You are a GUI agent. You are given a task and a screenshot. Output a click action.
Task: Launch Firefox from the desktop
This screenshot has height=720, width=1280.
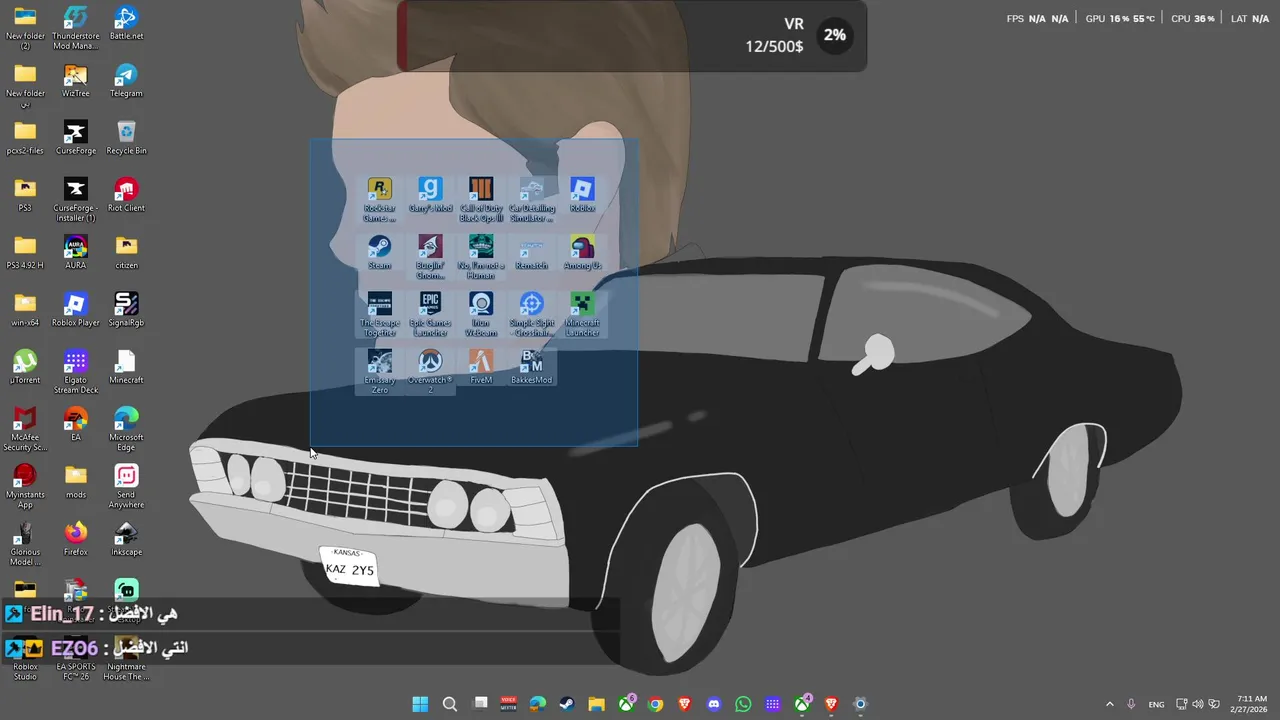75,537
